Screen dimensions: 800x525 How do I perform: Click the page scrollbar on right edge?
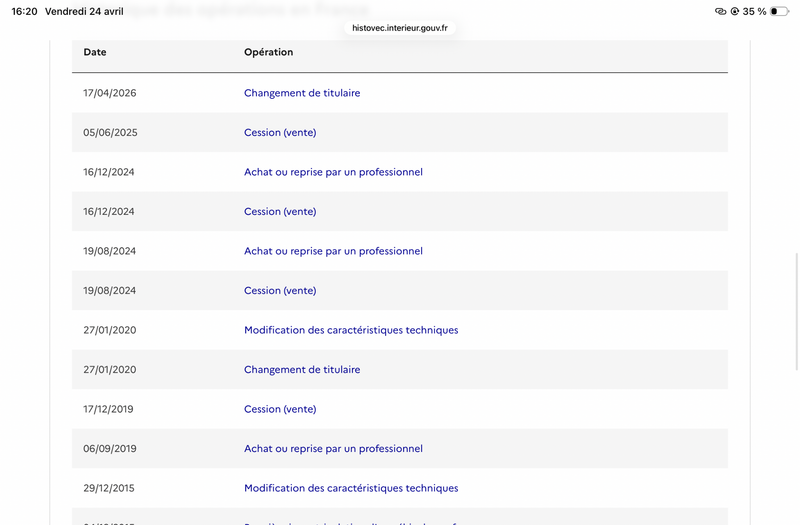pyautogui.click(x=797, y=311)
